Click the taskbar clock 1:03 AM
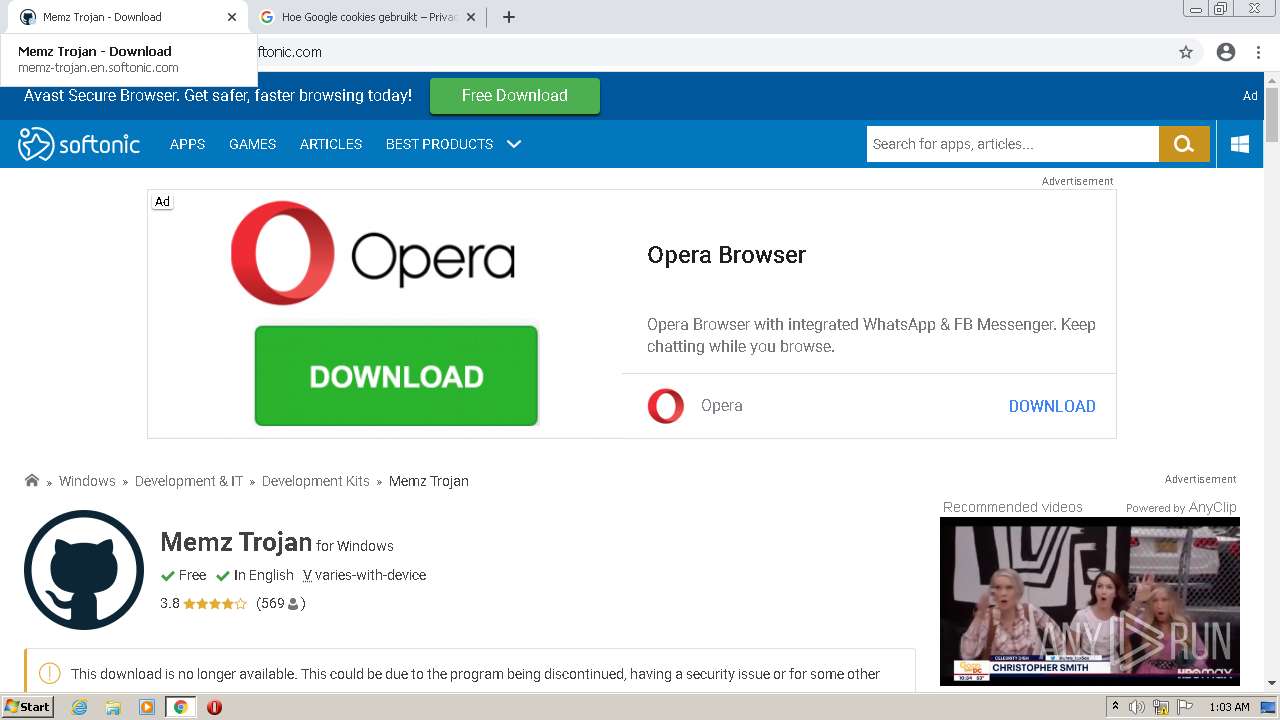The width and height of the screenshot is (1280, 720). coord(1229,707)
